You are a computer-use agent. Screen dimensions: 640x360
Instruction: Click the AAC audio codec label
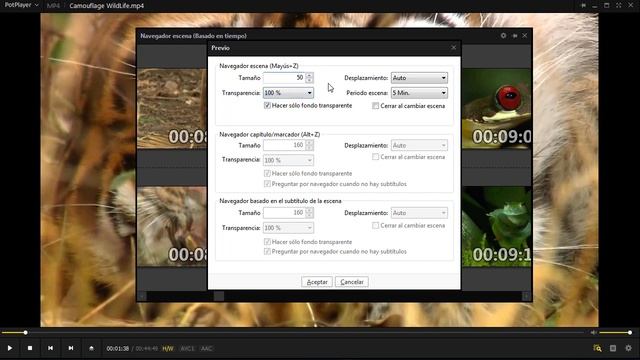207,349
